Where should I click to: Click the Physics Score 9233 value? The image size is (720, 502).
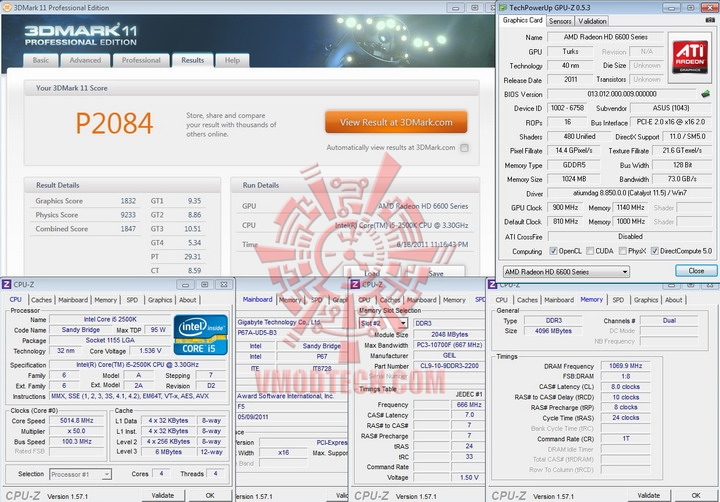(128, 215)
